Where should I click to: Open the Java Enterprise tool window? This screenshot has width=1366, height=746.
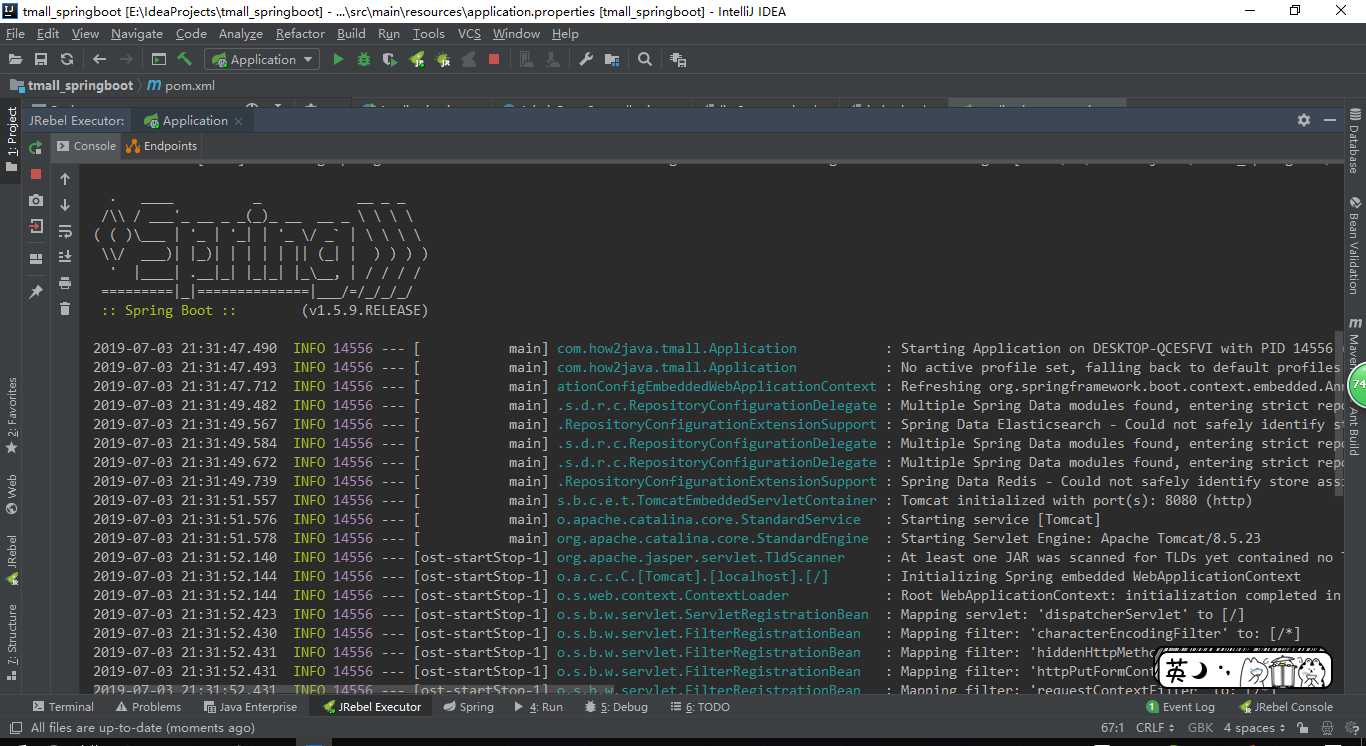point(249,707)
